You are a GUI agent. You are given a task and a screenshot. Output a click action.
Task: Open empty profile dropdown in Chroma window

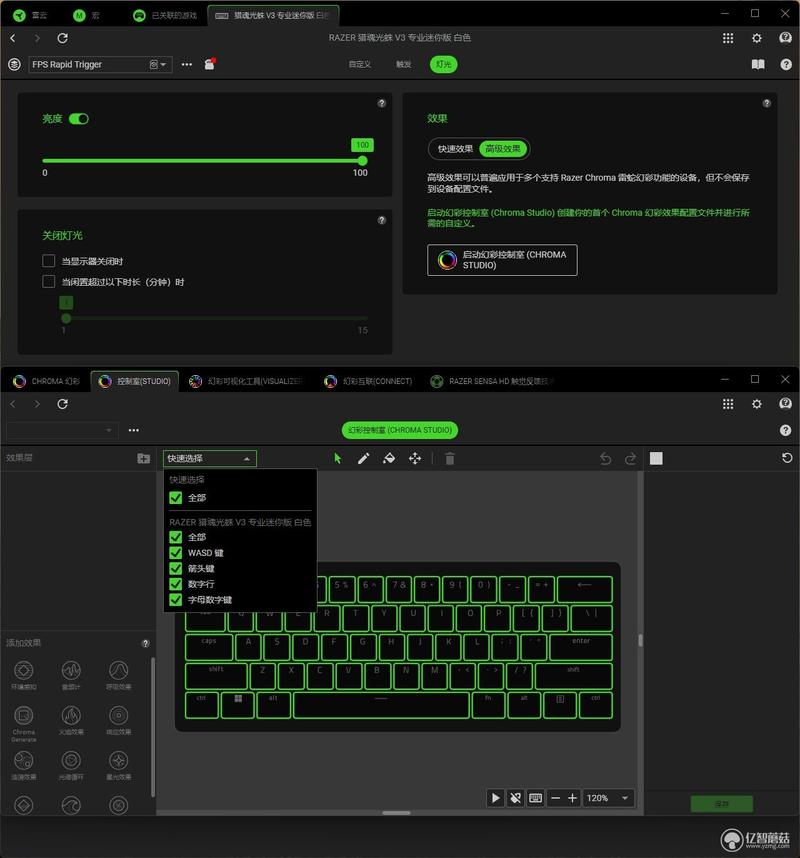(x=62, y=430)
